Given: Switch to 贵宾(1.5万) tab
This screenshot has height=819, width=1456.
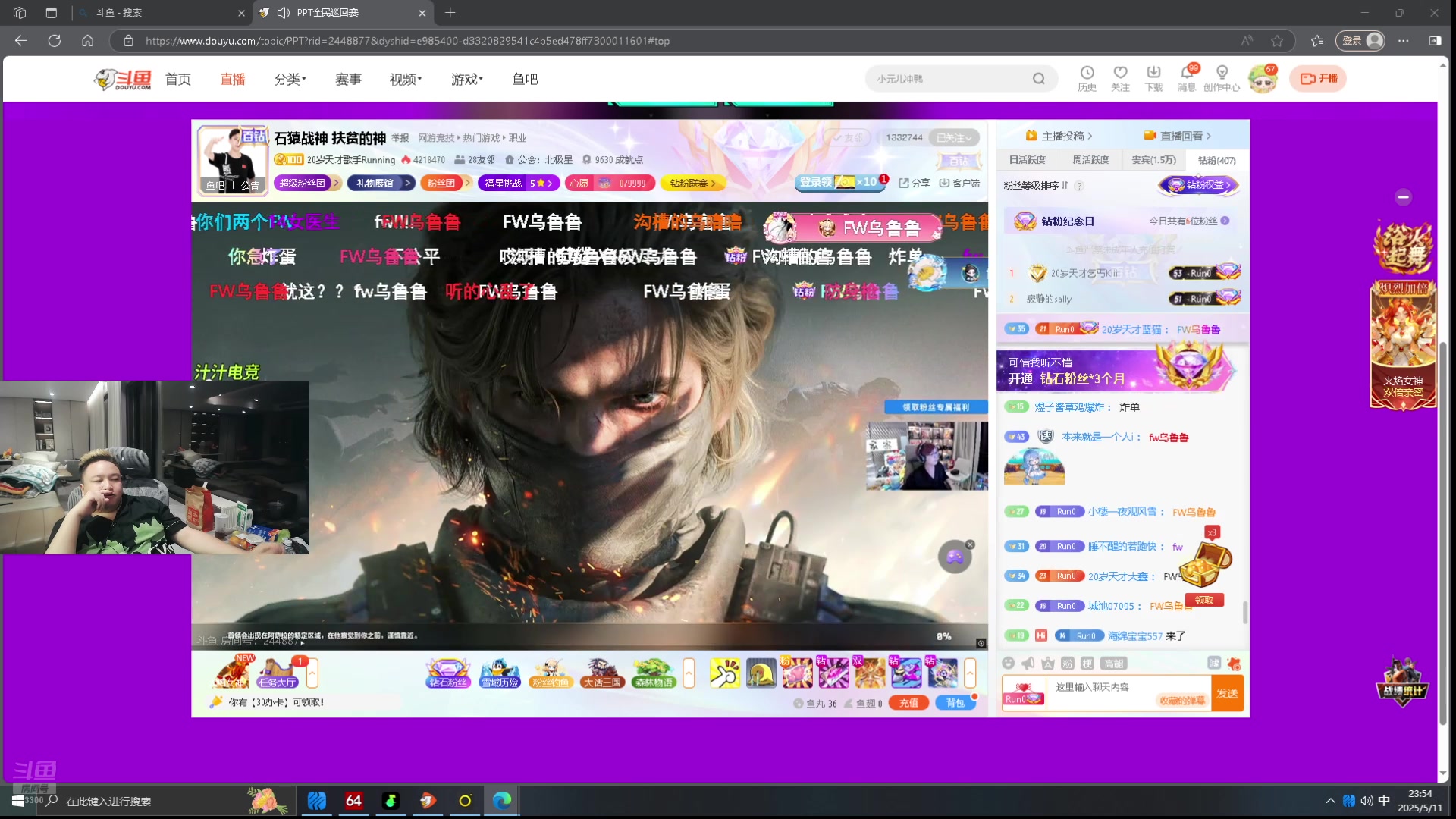Looking at the screenshot, I should (x=1153, y=160).
